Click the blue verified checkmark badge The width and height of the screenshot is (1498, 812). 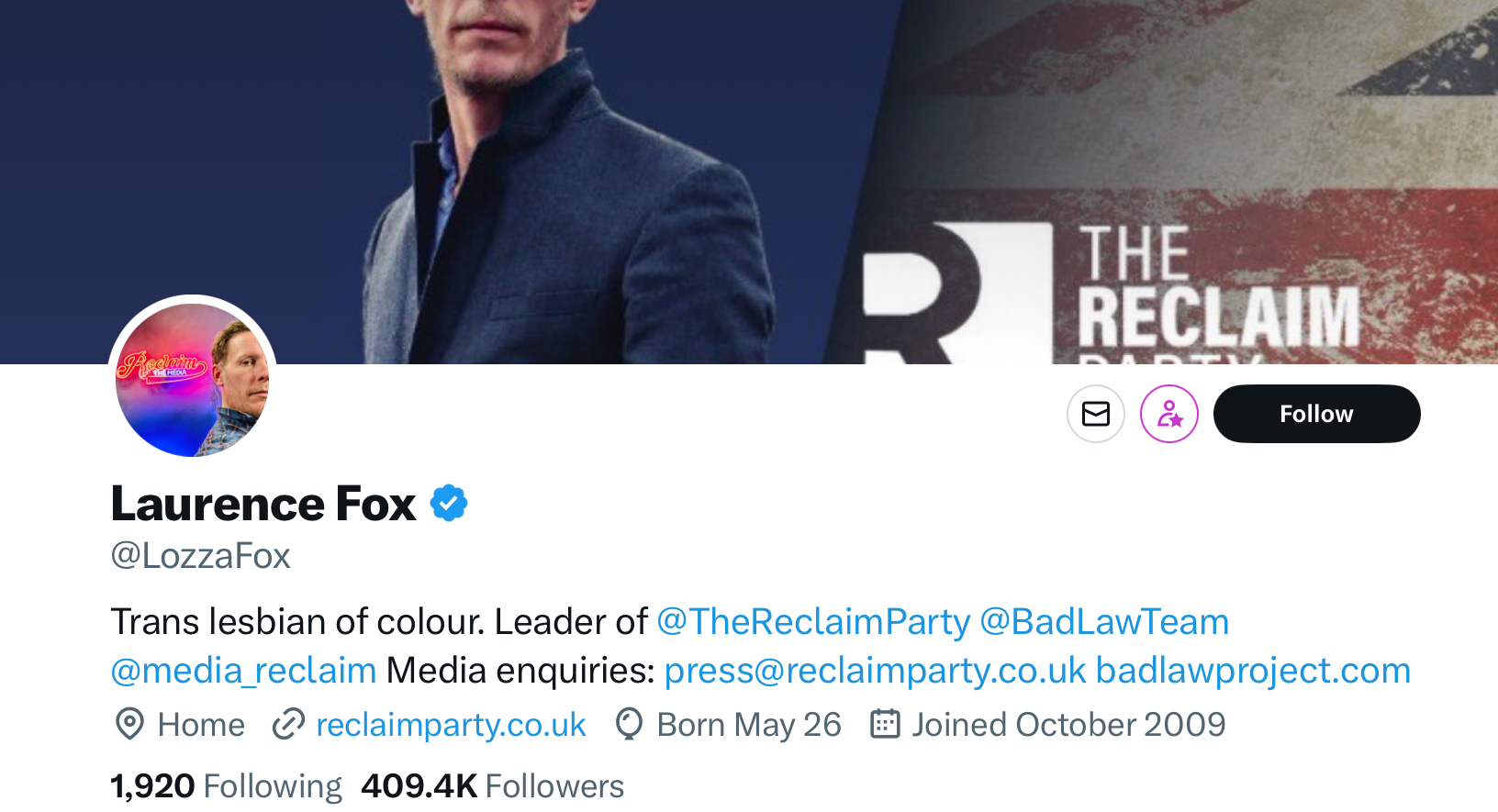[x=449, y=503]
